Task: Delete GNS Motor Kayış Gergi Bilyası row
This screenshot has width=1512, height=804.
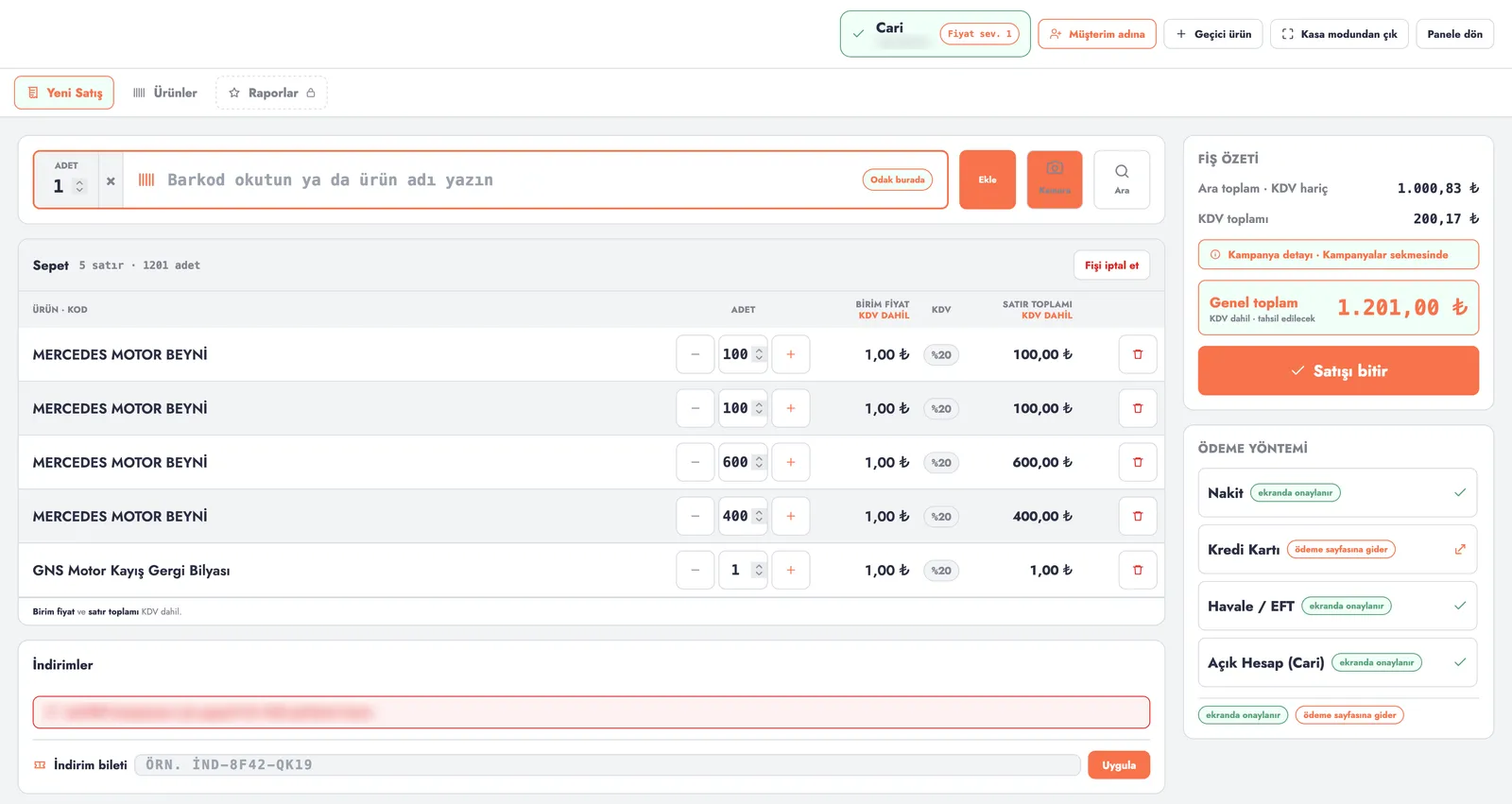Action: click(x=1138, y=570)
